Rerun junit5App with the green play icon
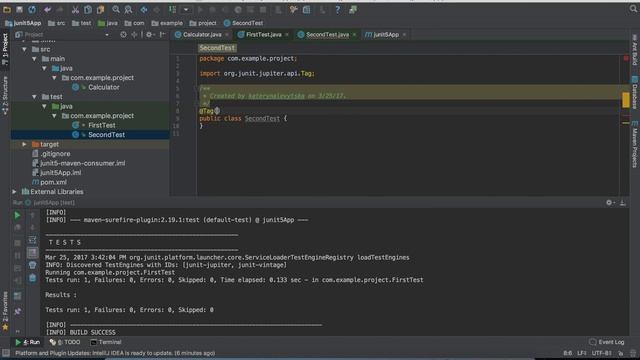Image resolution: width=640 pixels, height=360 pixels. pyautogui.click(x=18, y=215)
